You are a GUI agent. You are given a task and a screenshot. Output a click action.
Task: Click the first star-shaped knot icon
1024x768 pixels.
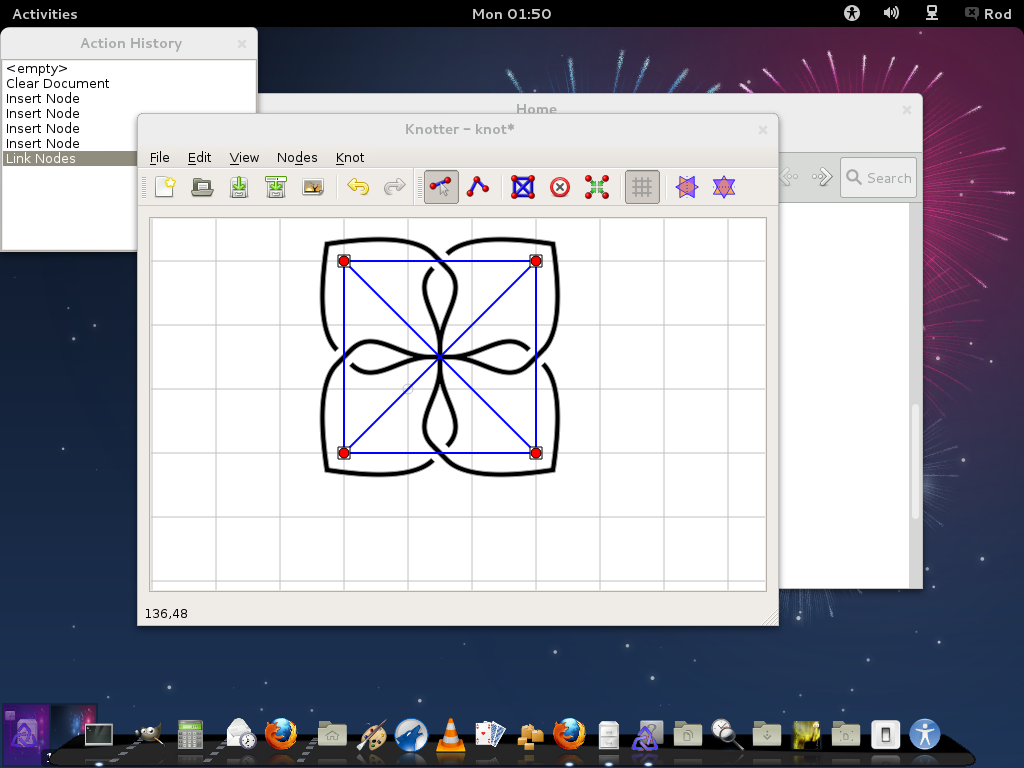point(687,187)
